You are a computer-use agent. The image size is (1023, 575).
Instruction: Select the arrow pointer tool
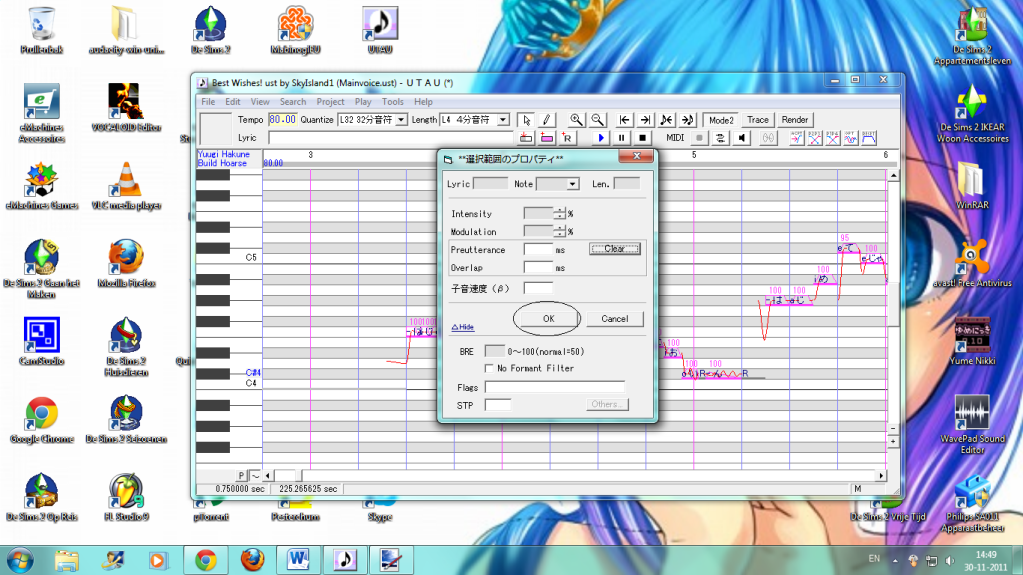528,120
